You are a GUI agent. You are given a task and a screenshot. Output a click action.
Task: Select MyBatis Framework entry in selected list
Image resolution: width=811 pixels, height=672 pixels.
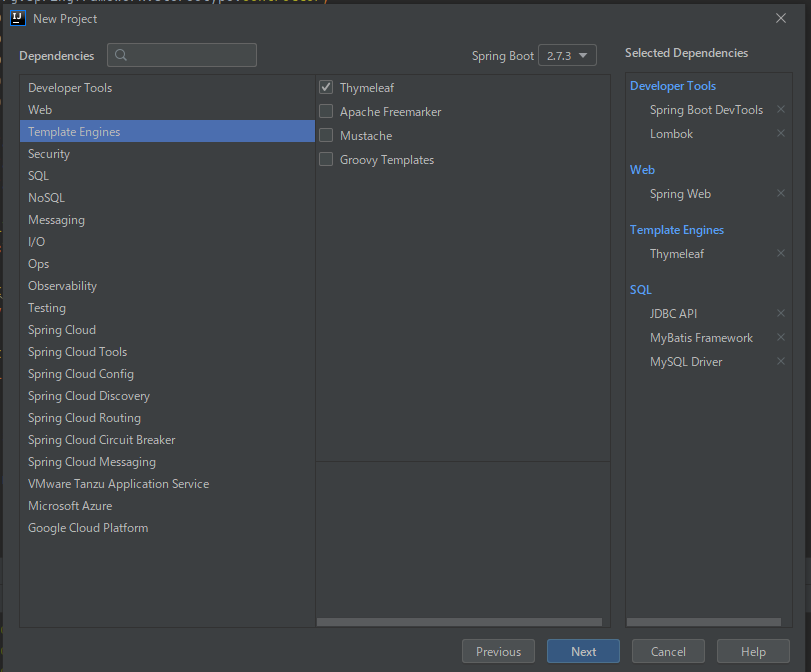click(x=701, y=338)
